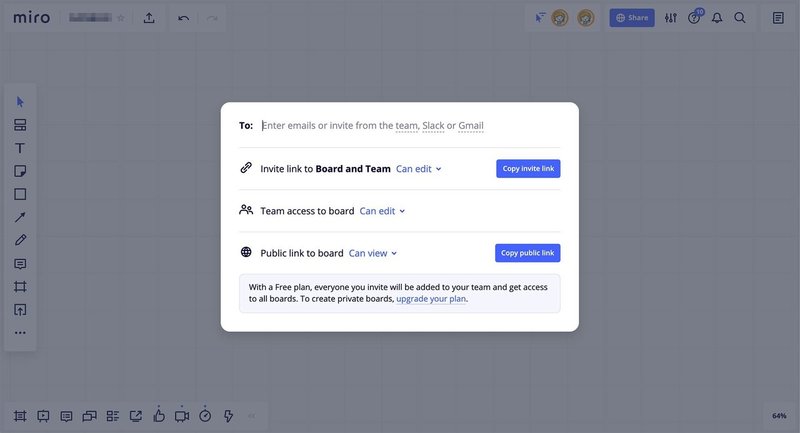Viewport: 800px width, 433px height.
Task: Select the Text tool
Action: (20, 148)
